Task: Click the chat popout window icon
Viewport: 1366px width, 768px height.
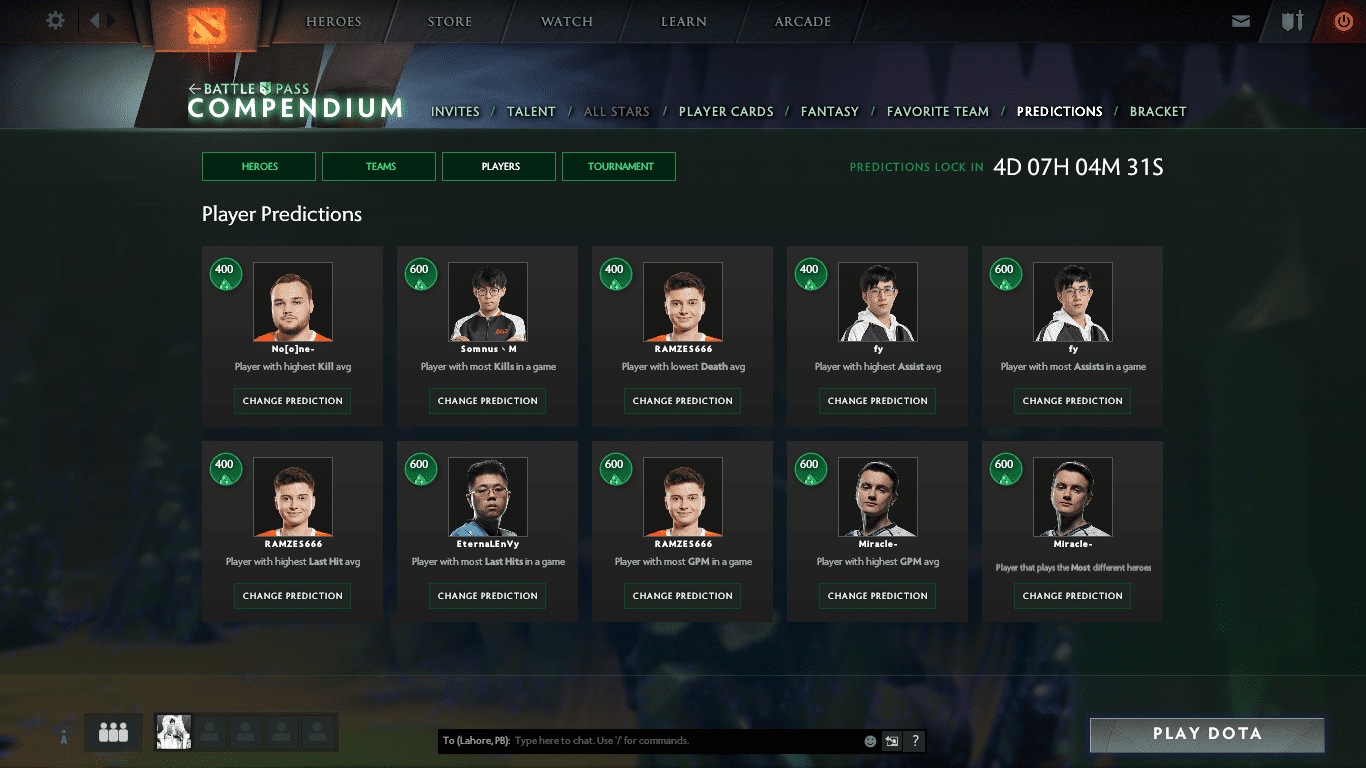Action: click(x=891, y=741)
